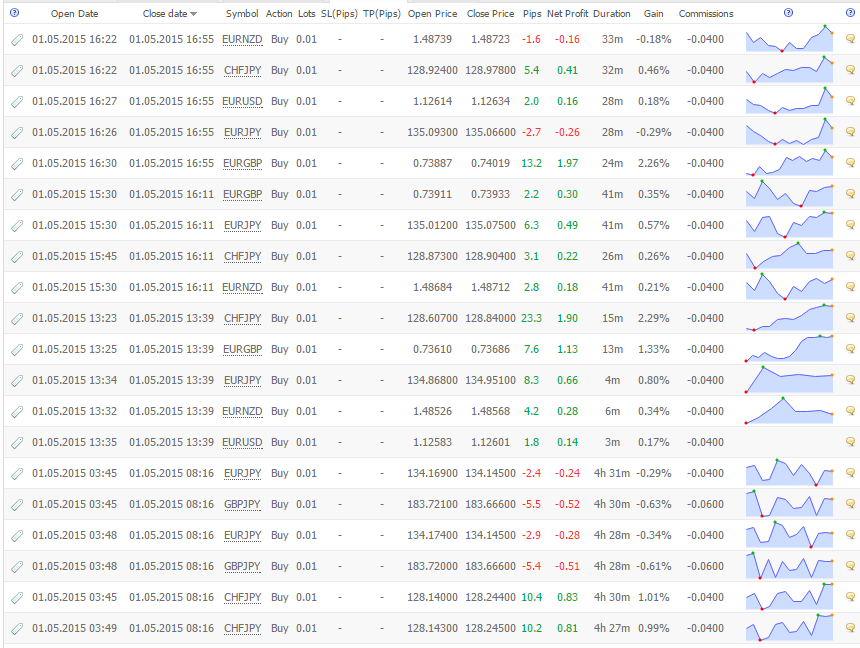Click the sort arrow next to Close date
The height and width of the screenshot is (648, 860).
[x=194, y=14]
